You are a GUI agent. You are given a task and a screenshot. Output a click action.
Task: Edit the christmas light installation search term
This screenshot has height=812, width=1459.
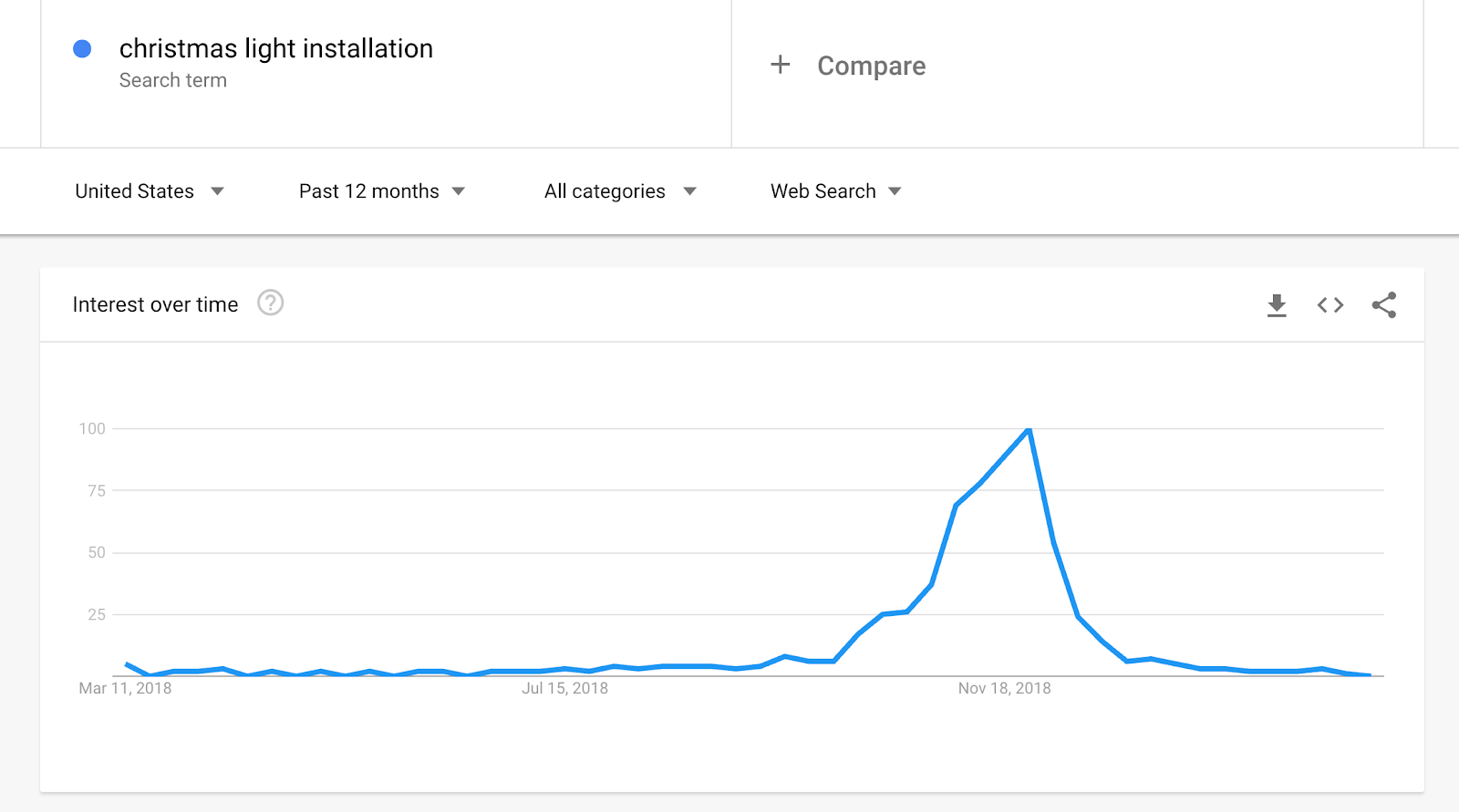276,48
